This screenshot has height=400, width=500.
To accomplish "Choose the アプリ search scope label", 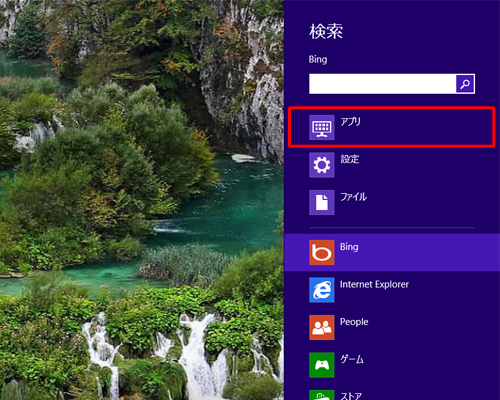I will tap(350, 122).
